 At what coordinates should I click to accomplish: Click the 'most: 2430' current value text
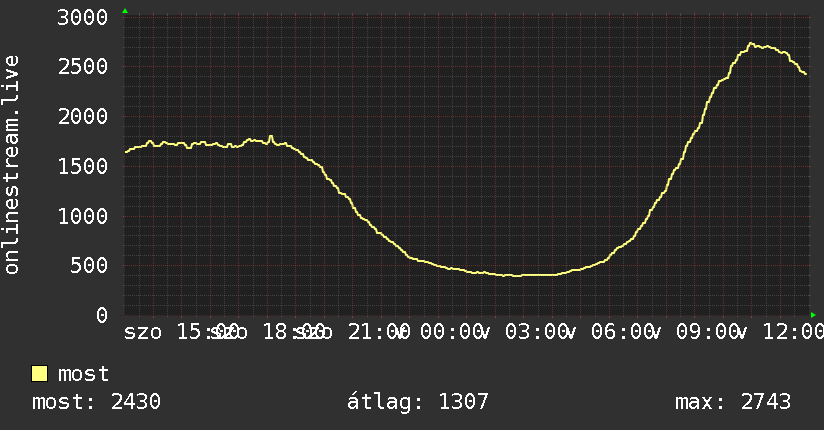(x=96, y=402)
